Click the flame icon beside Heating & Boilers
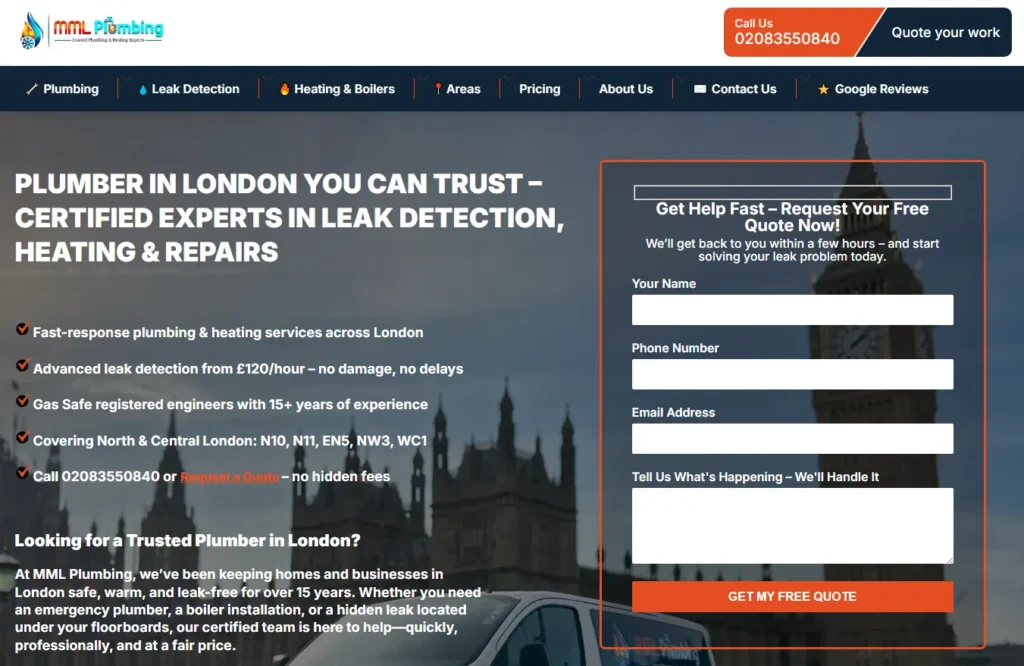Image resolution: width=1024 pixels, height=666 pixels. (x=285, y=89)
